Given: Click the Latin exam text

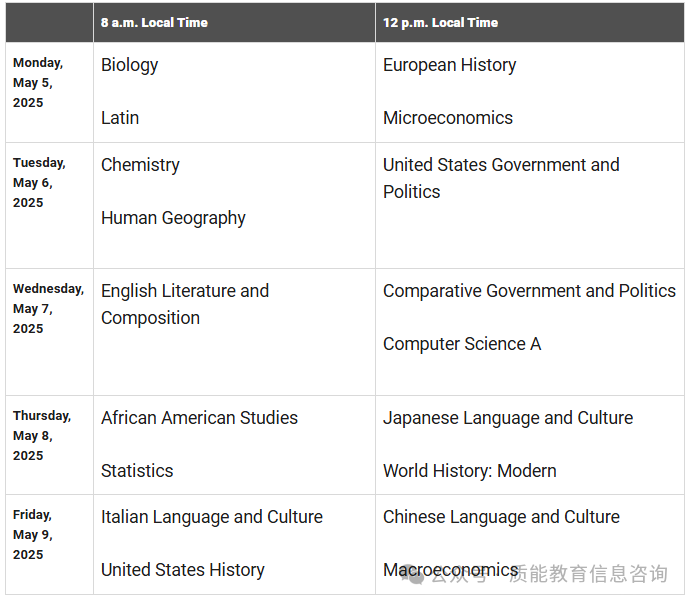Looking at the screenshot, I should [120, 118].
